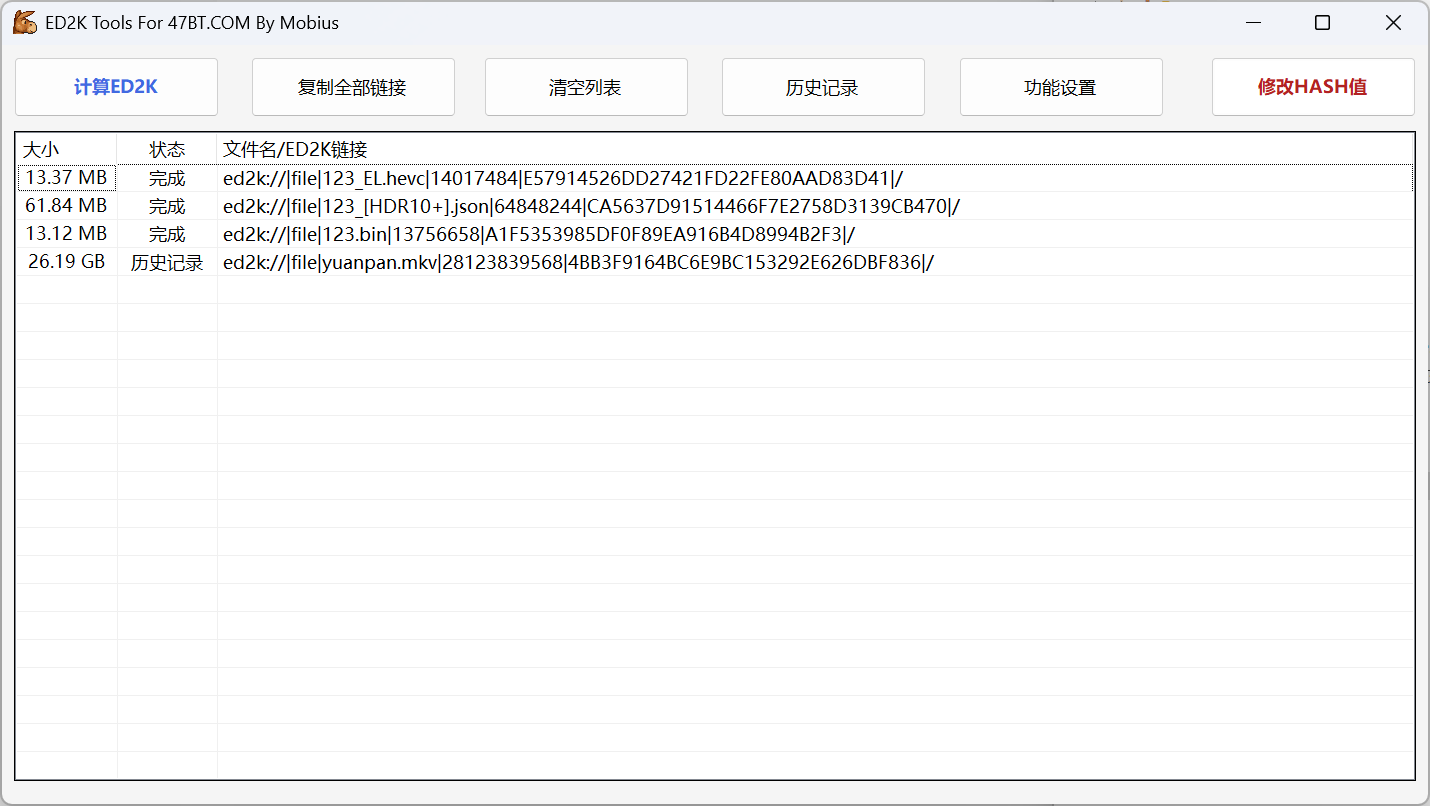Open 历史记录 history button
This screenshot has height=806, width=1430.
click(822, 87)
